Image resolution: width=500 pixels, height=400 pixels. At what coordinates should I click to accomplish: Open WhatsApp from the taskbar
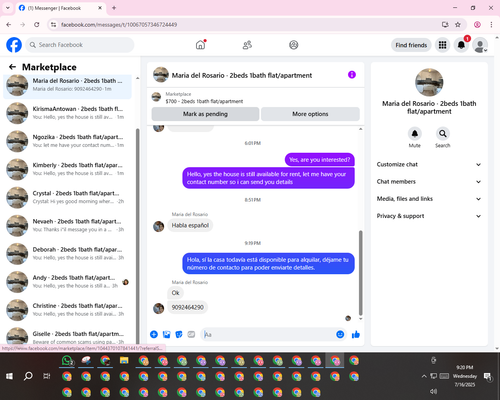tap(67, 361)
